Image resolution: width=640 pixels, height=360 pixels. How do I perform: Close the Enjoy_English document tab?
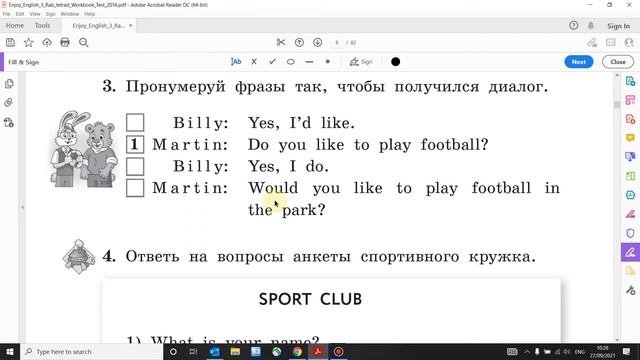[x=131, y=25]
